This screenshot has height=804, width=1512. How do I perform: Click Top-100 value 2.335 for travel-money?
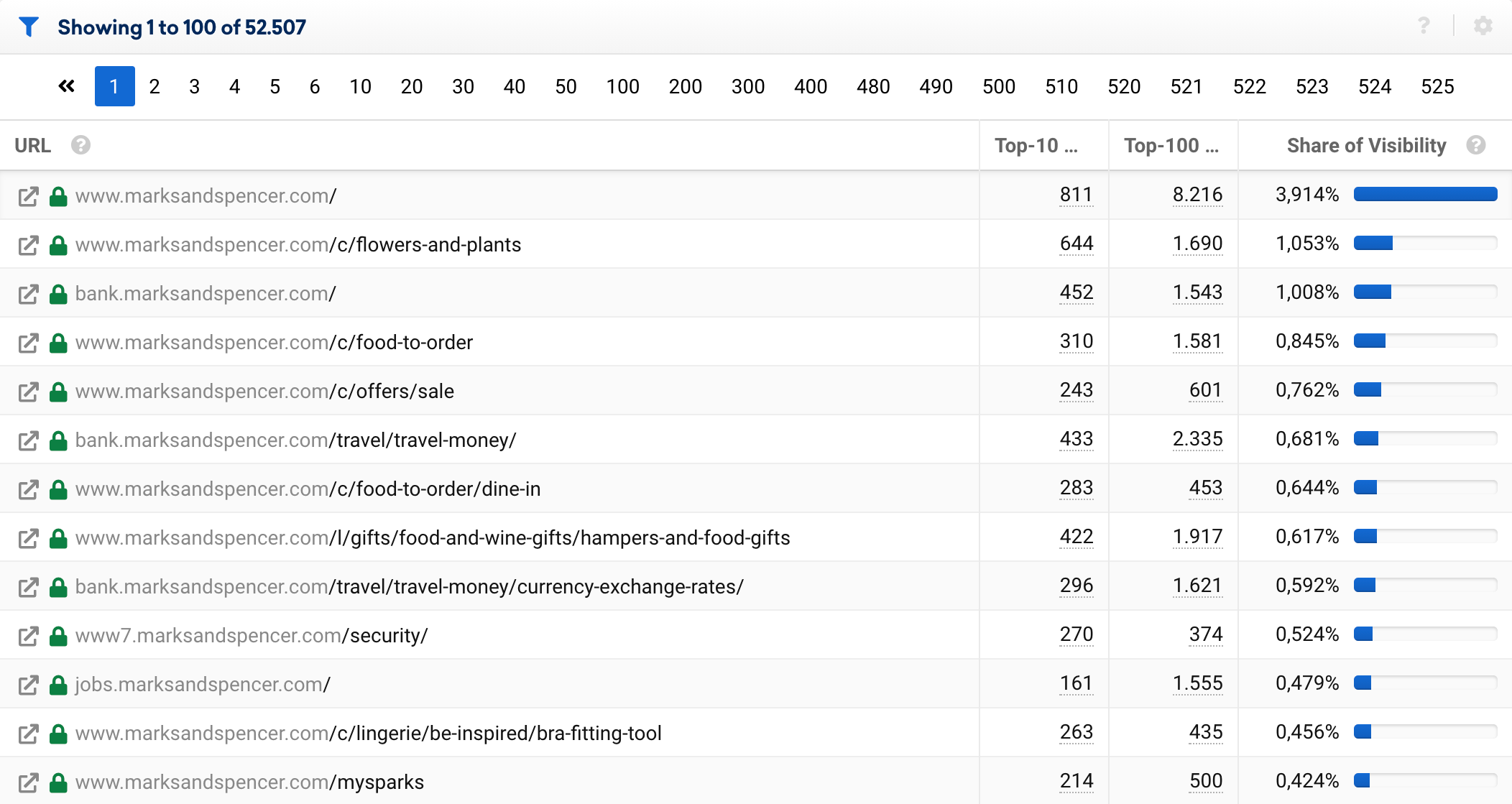click(1197, 439)
